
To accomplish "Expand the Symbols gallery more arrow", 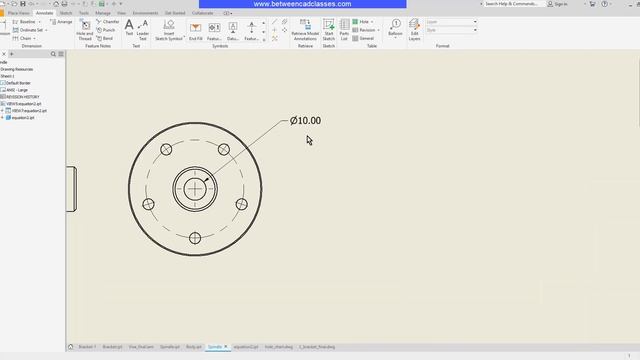I will point(264,40).
